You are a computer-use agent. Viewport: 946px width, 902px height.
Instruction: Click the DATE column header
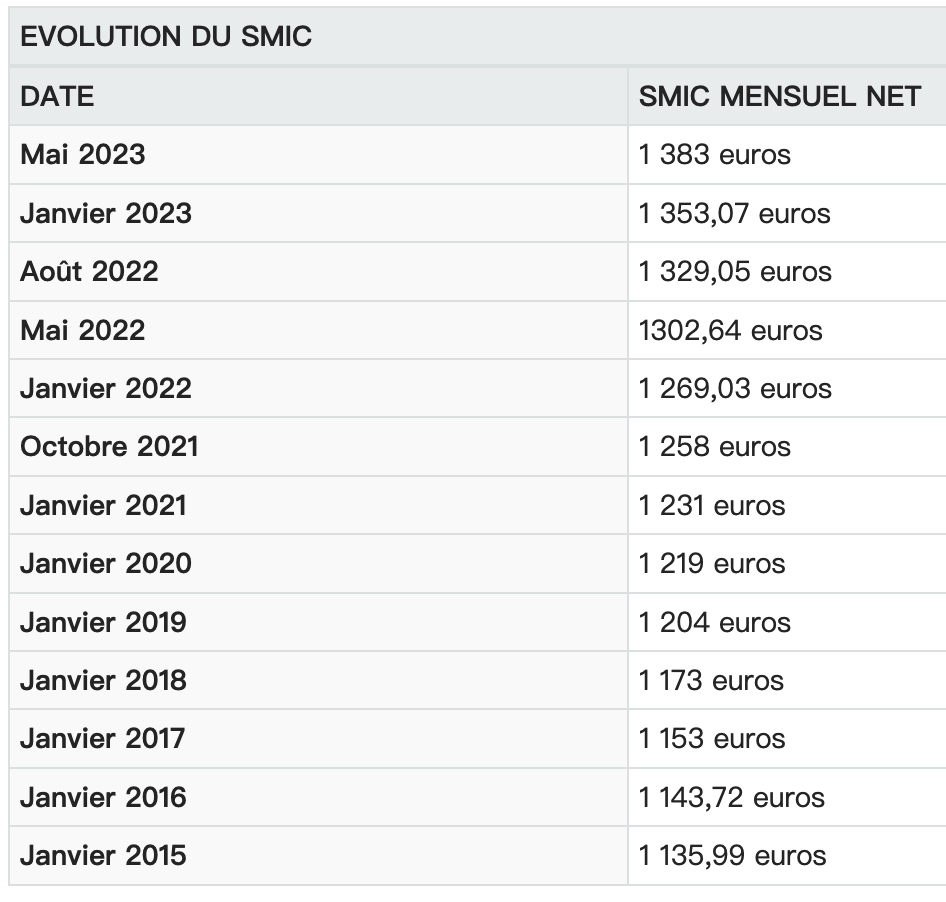coord(57,96)
